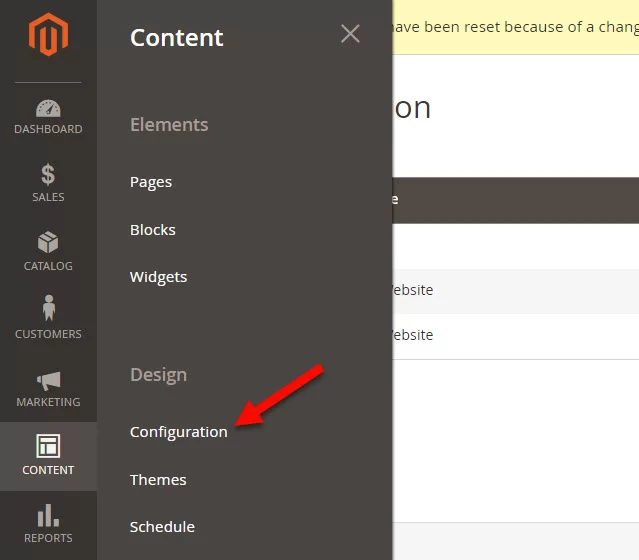639x560 pixels.
Task: Open the Reports menu
Action: point(48,524)
